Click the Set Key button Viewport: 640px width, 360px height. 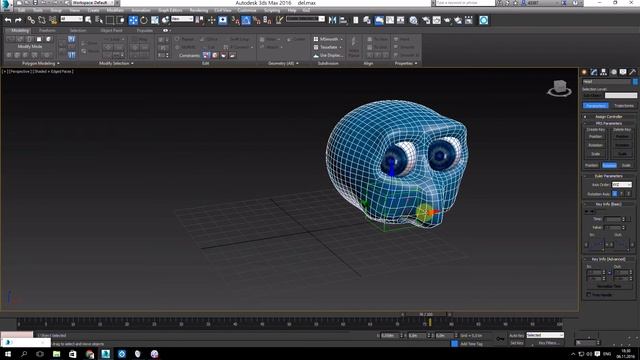coord(516,343)
